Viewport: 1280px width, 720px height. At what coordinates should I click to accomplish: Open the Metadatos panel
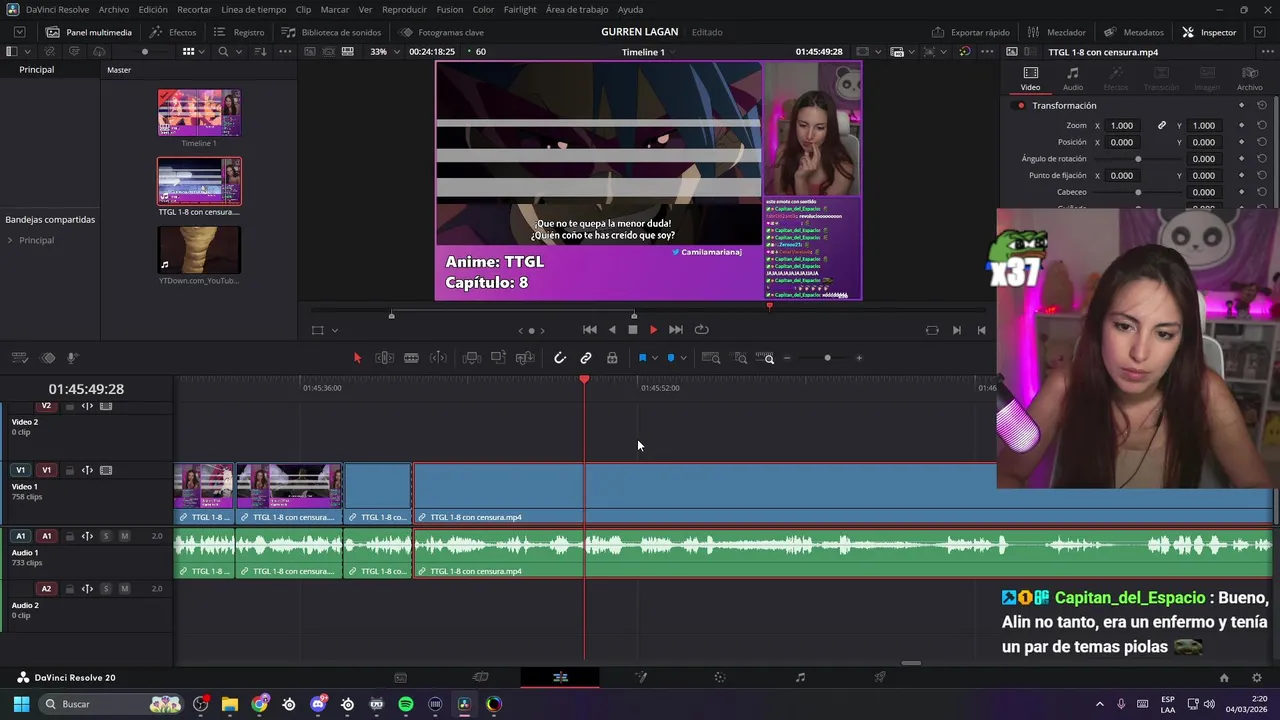click(1134, 32)
